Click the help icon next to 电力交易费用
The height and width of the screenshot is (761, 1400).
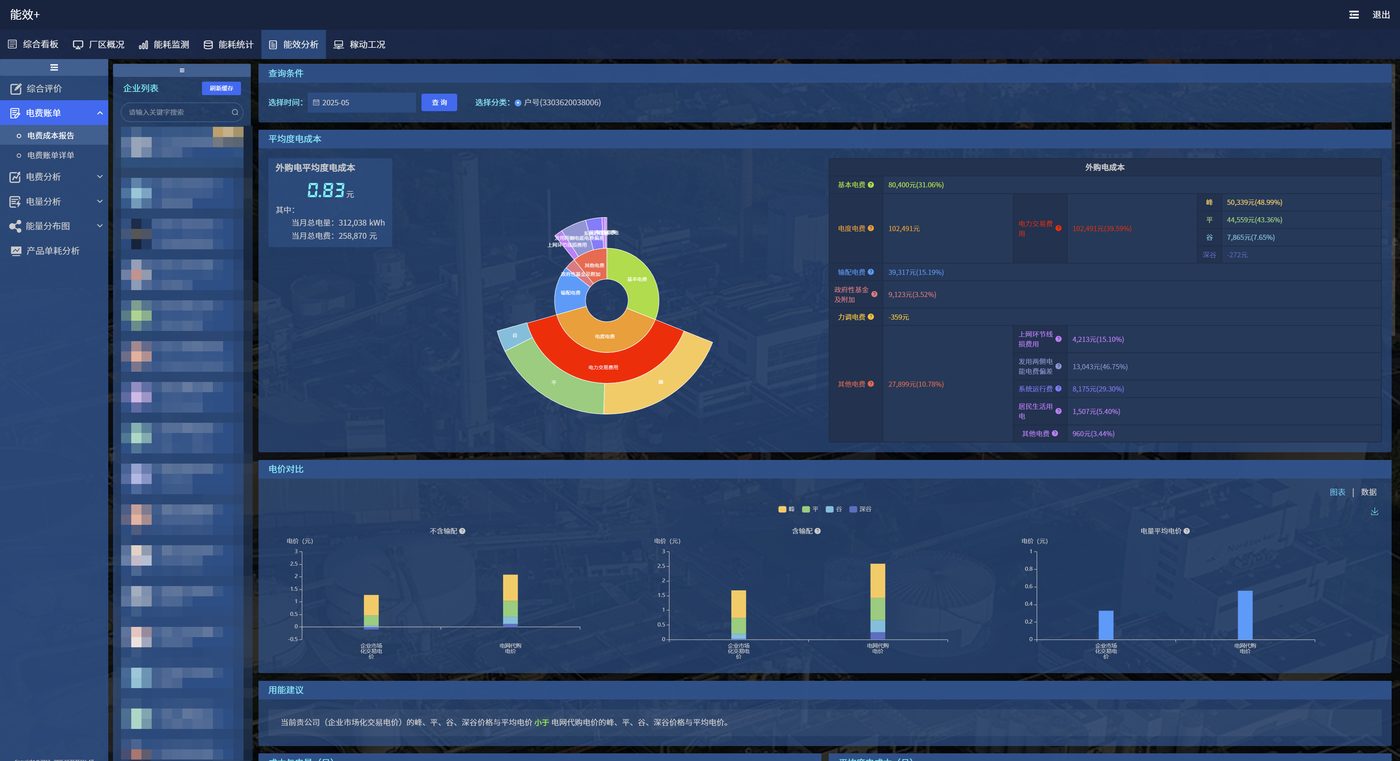click(1058, 229)
